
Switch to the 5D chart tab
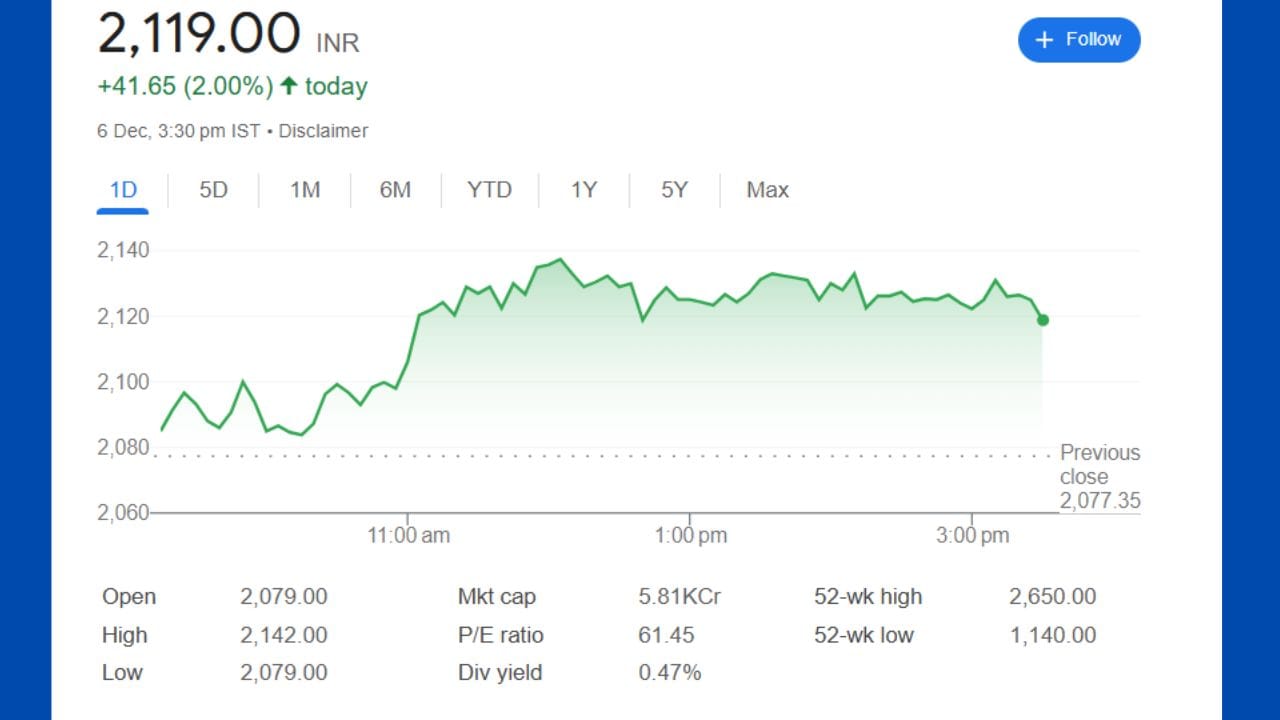coord(213,190)
